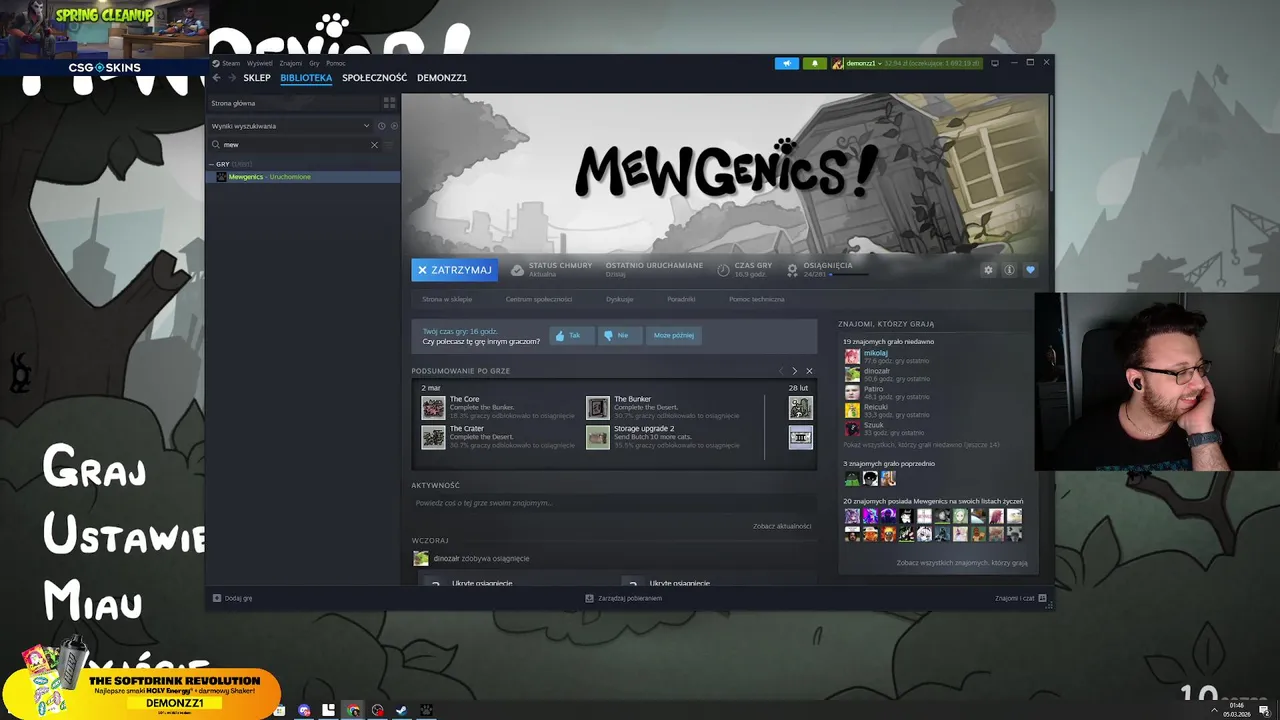Focus the library search field containing mew
The width and height of the screenshot is (1280, 720).
[x=295, y=145]
